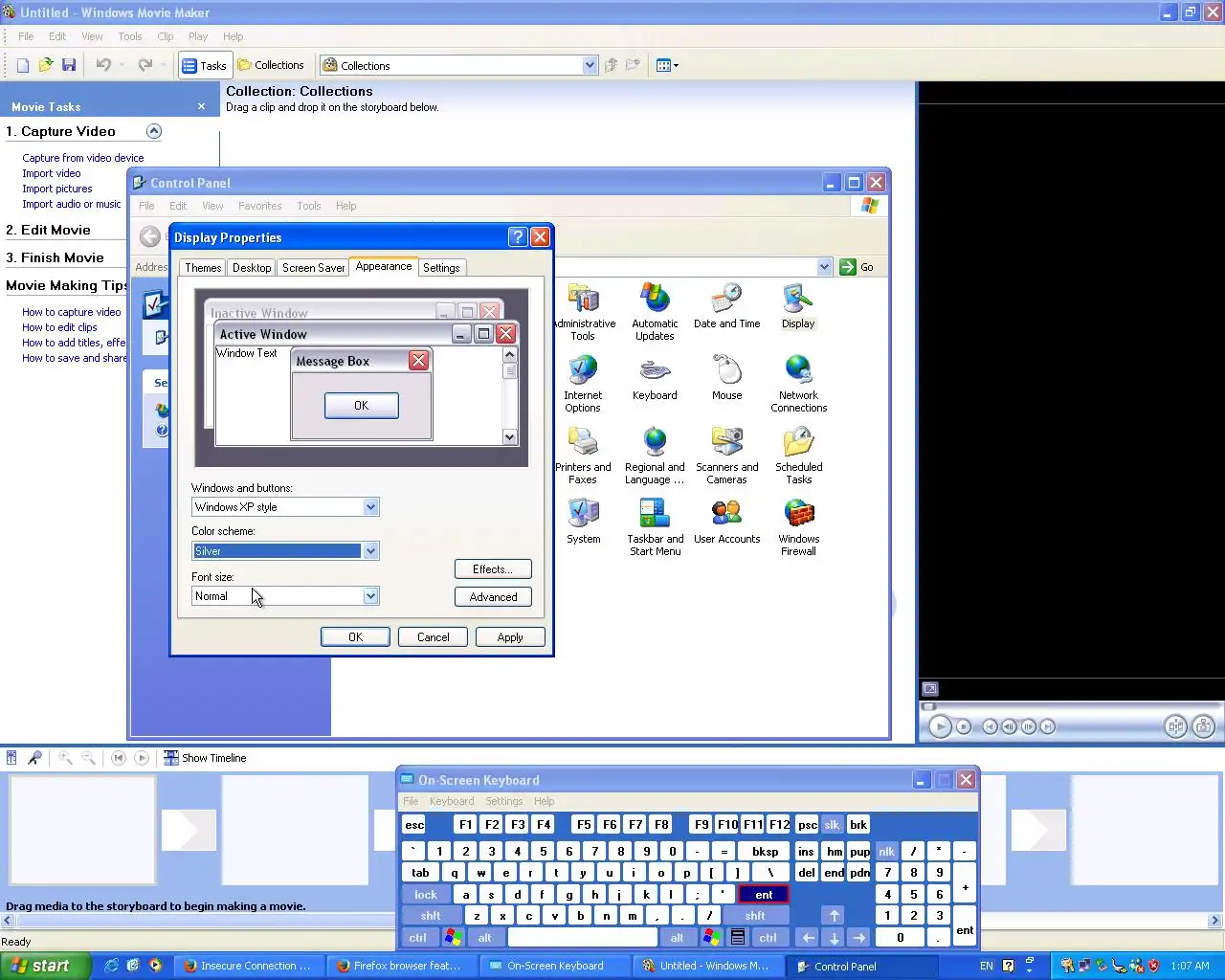Screen dimensions: 1225x980
Task: Click Import video link
Action: (x=52, y=173)
